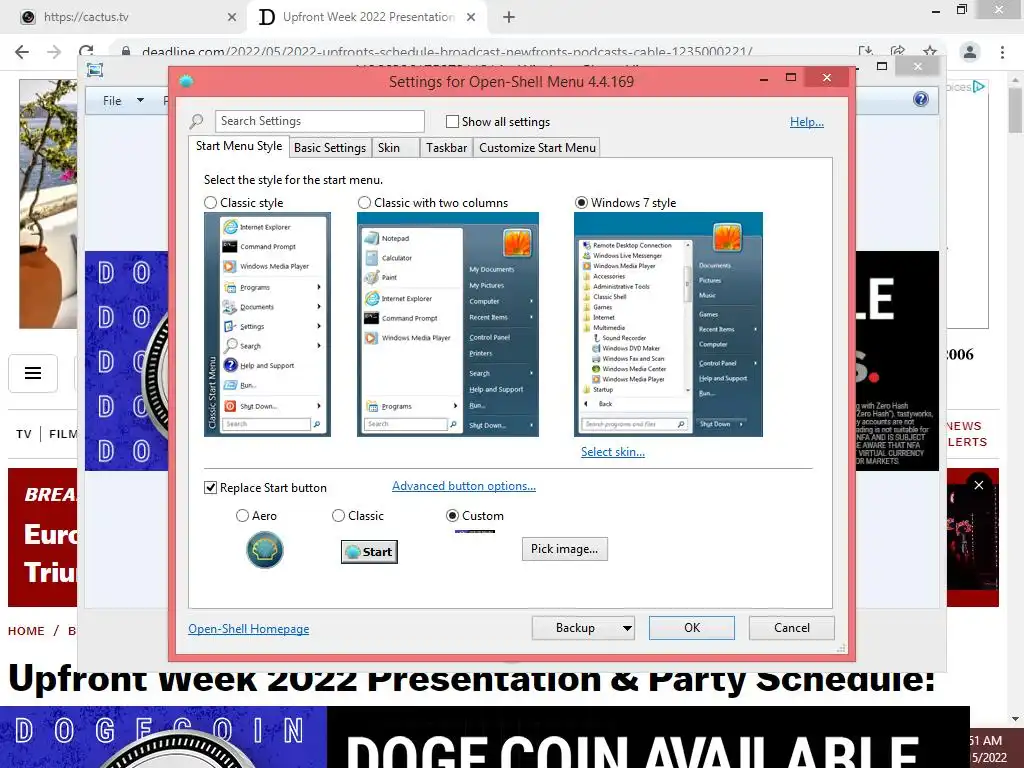
Task: Click the Windows 7 style menu preview
Action: [668, 325]
